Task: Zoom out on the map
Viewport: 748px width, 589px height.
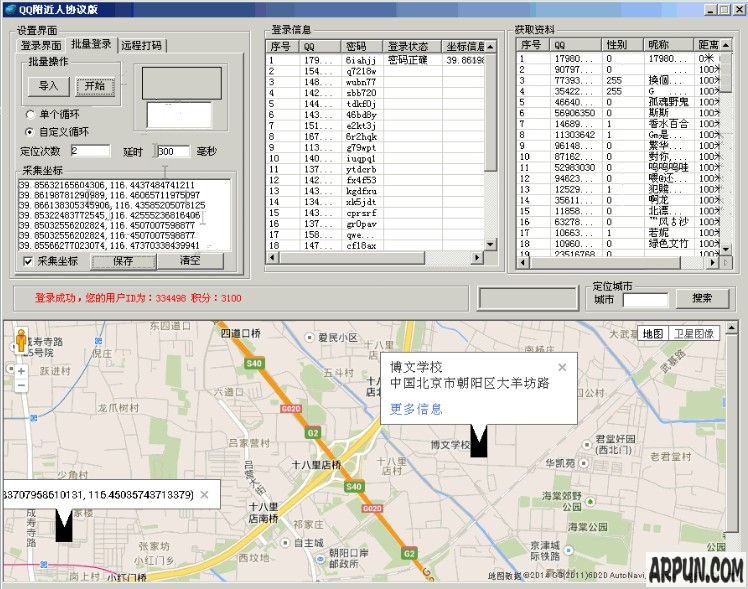Action: coord(21,385)
